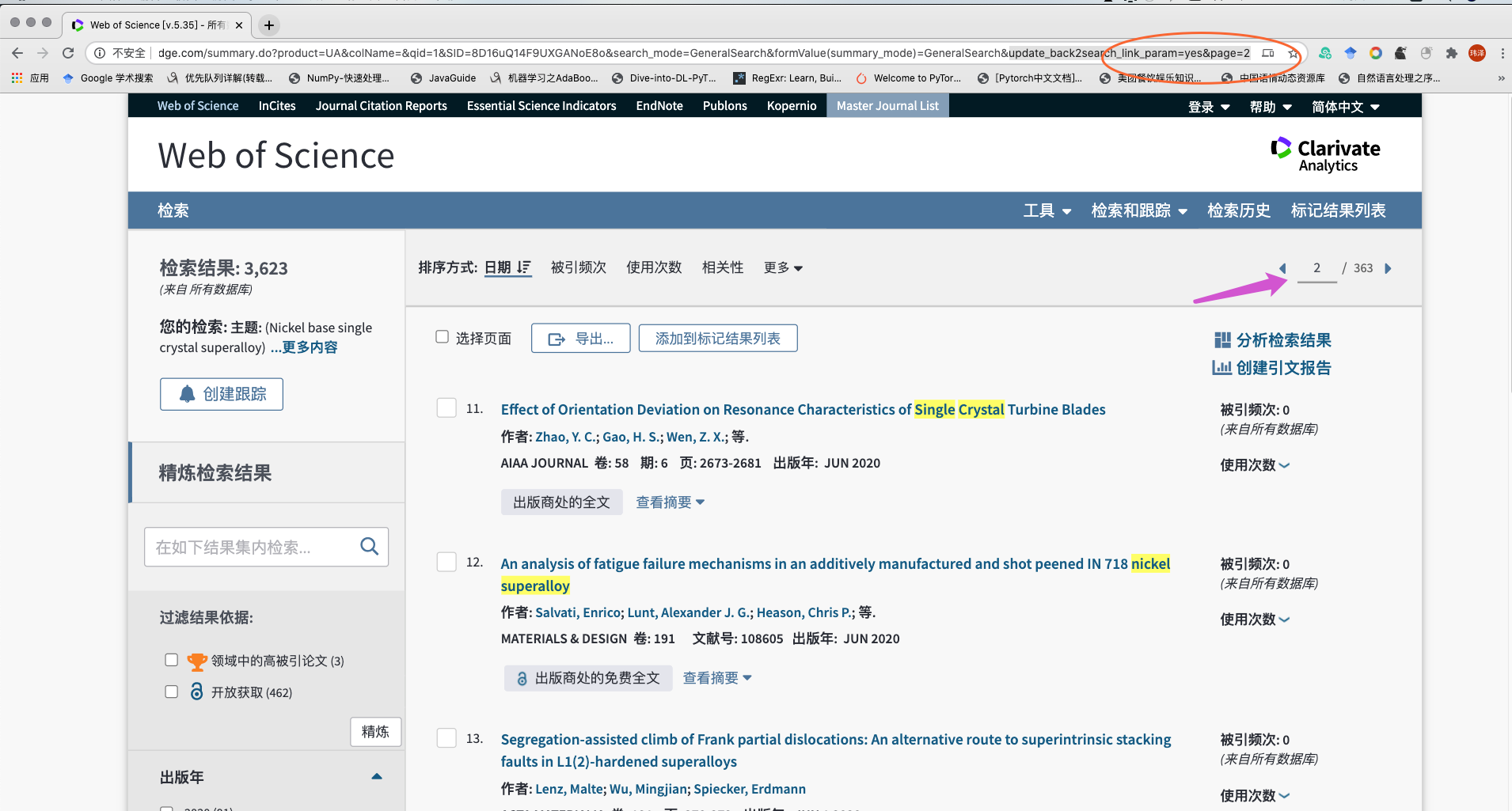Check the 领域中的高被引论文 filter

click(171, 660)
